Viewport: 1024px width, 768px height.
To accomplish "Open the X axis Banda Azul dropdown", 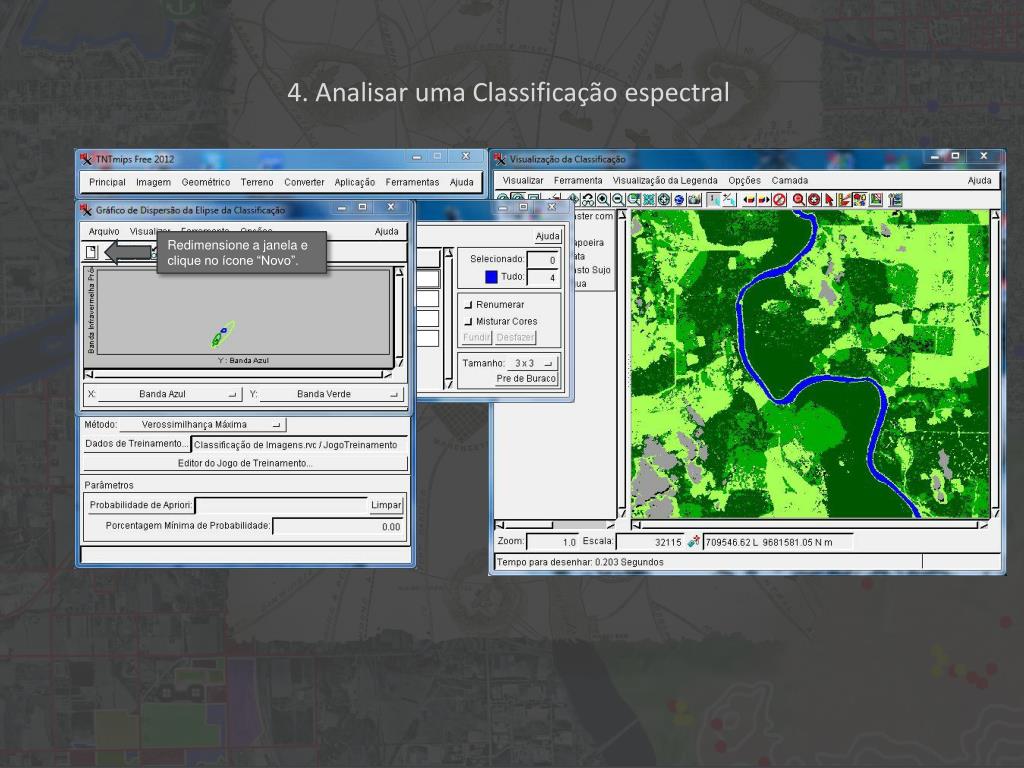I will tap(168, 394).
